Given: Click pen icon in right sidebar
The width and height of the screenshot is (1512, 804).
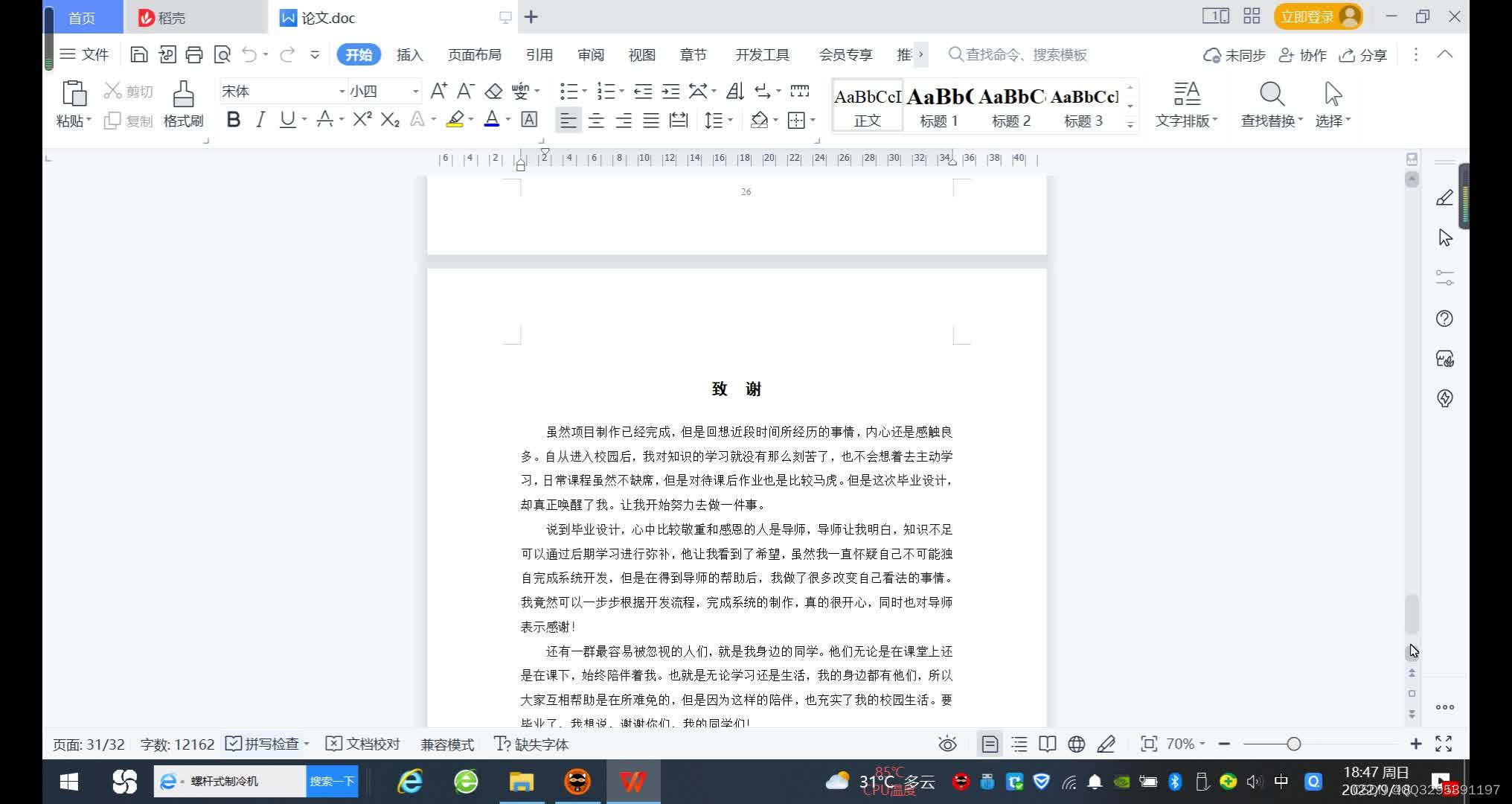Looking at the screenshot, I should point(1444,197).
